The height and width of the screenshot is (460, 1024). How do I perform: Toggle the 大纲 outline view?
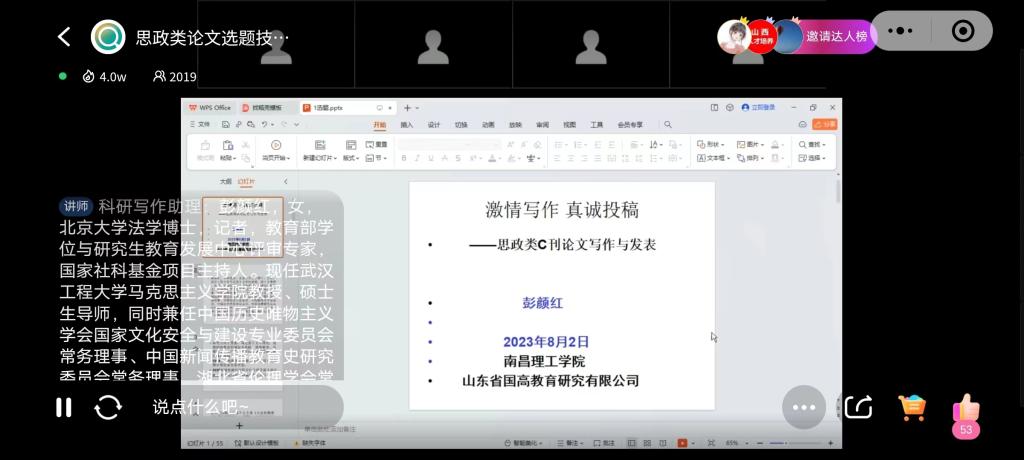click(226, 181)
